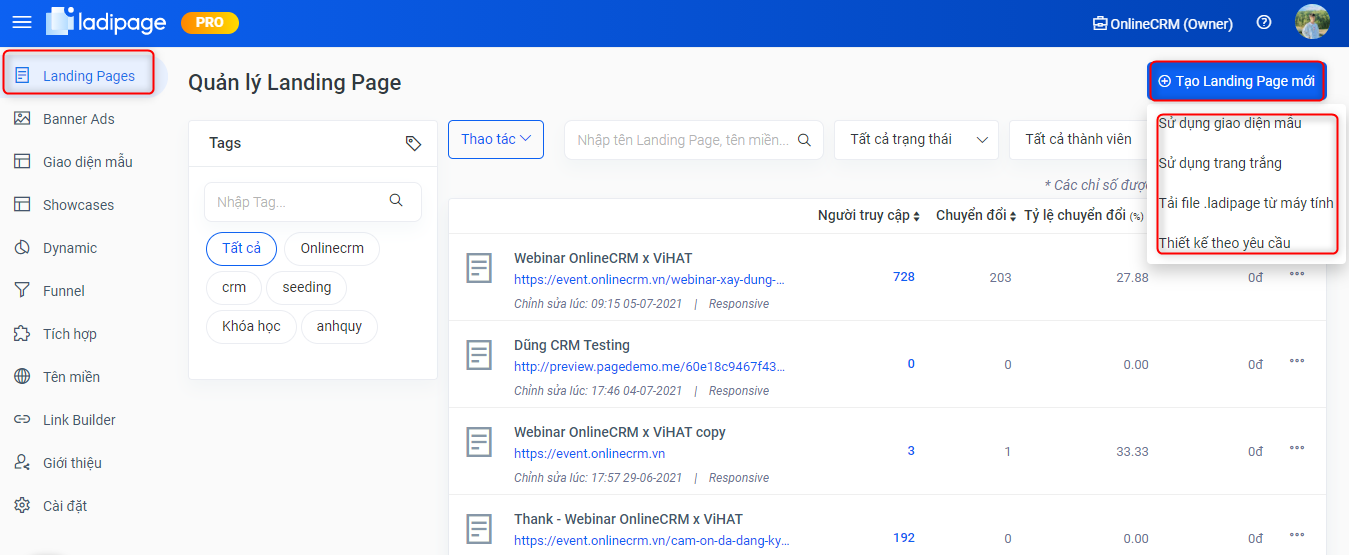Screen dimensions: 1349x555
Task: Select the Tất cả tag filter
Action: 241,248
